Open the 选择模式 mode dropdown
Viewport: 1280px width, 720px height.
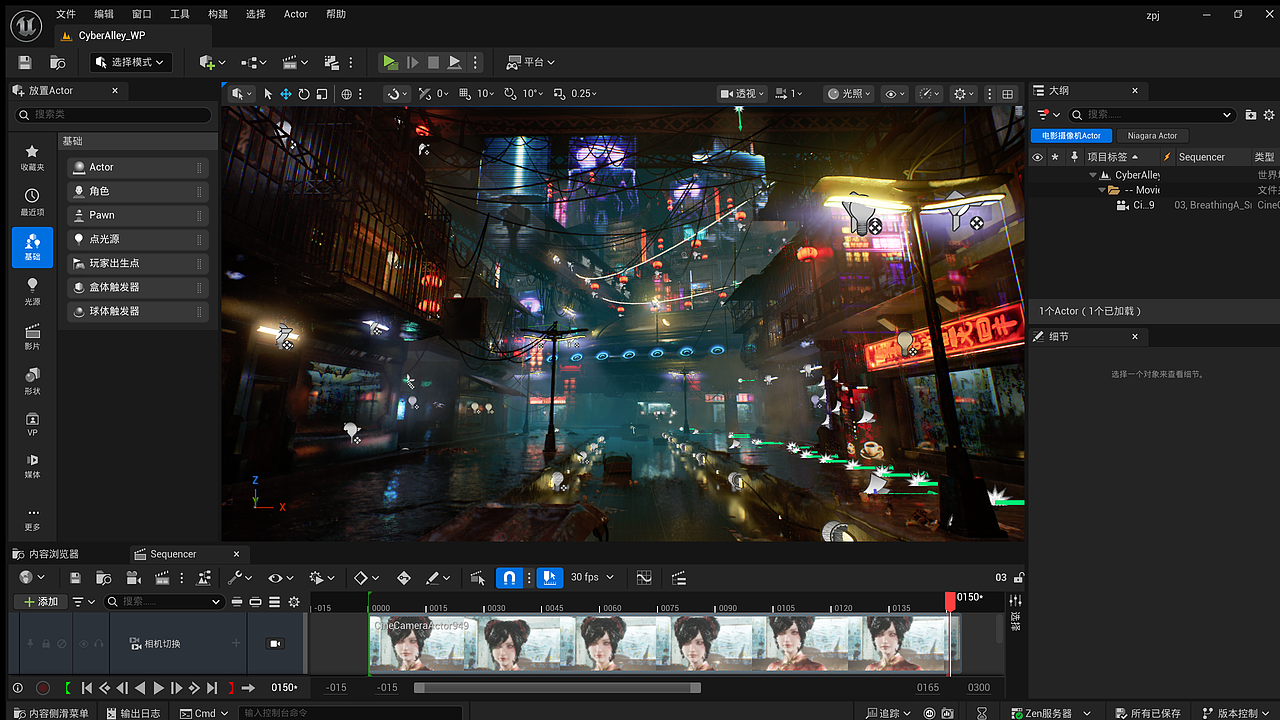(131, 62)
